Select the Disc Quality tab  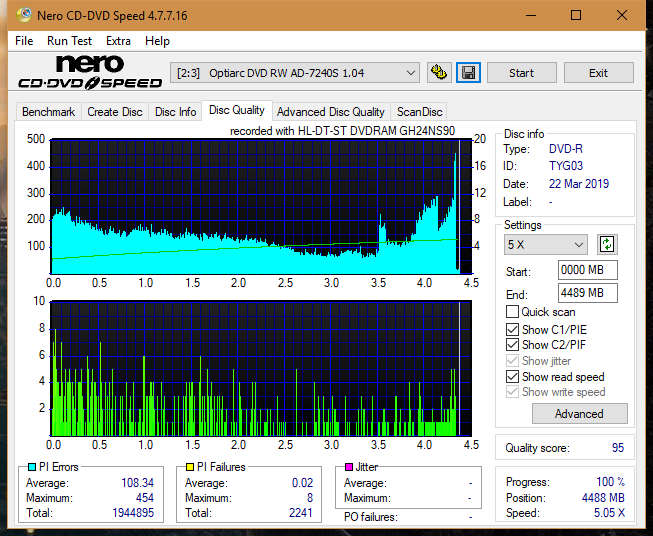point(237,110)
